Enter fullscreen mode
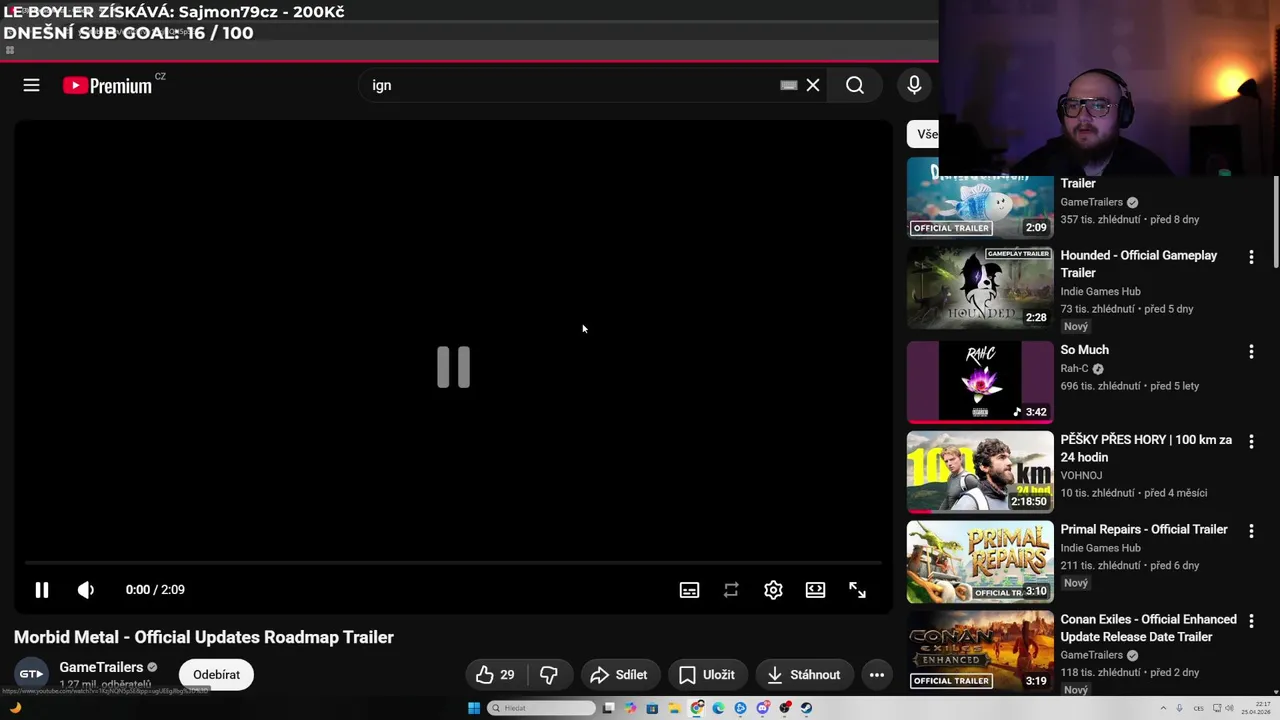 tap(857, 590)
